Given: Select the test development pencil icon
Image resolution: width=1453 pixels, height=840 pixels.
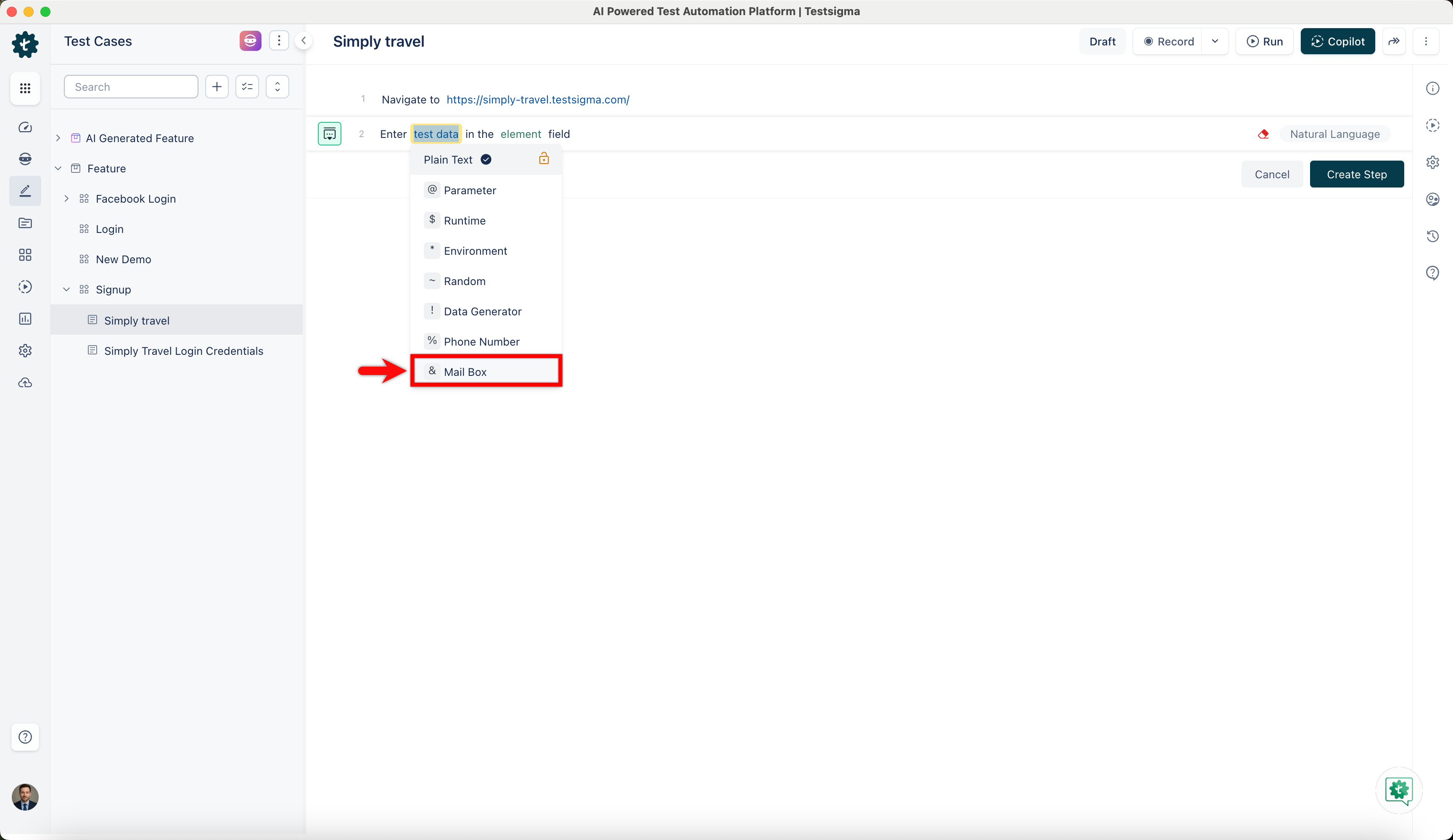Looking at the screenshot, I should pyautogui.click(x=25, y=191).
